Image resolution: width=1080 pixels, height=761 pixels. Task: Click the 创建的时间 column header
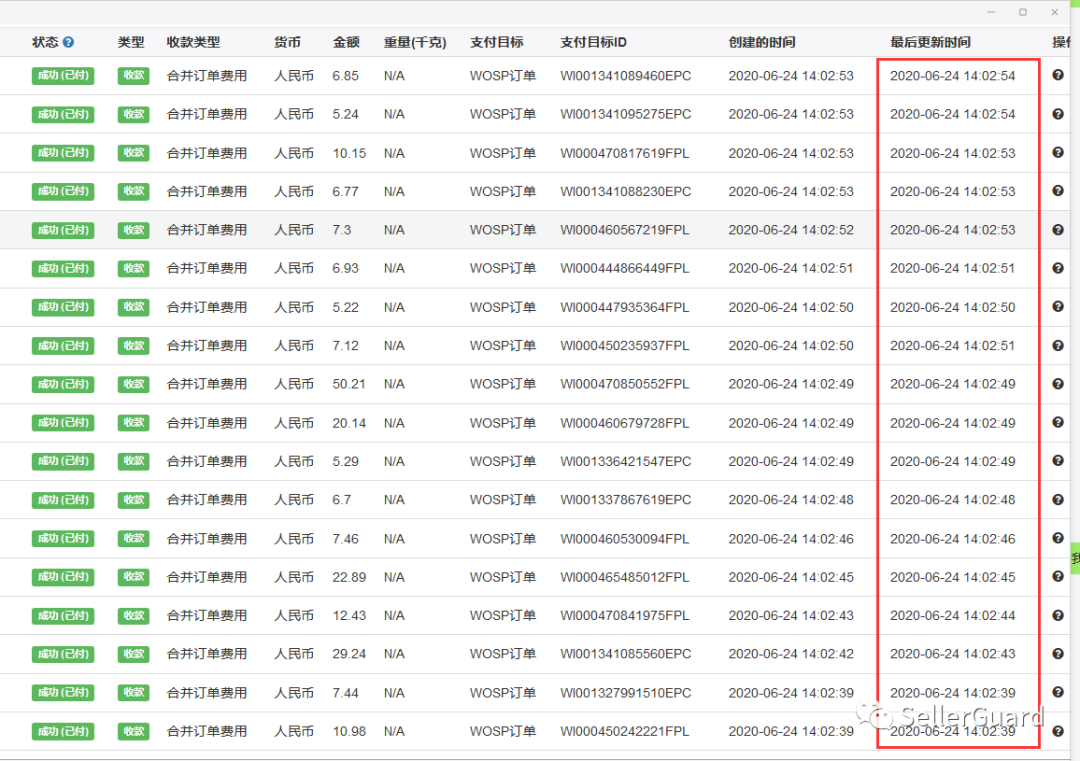(x=762, y=42)
